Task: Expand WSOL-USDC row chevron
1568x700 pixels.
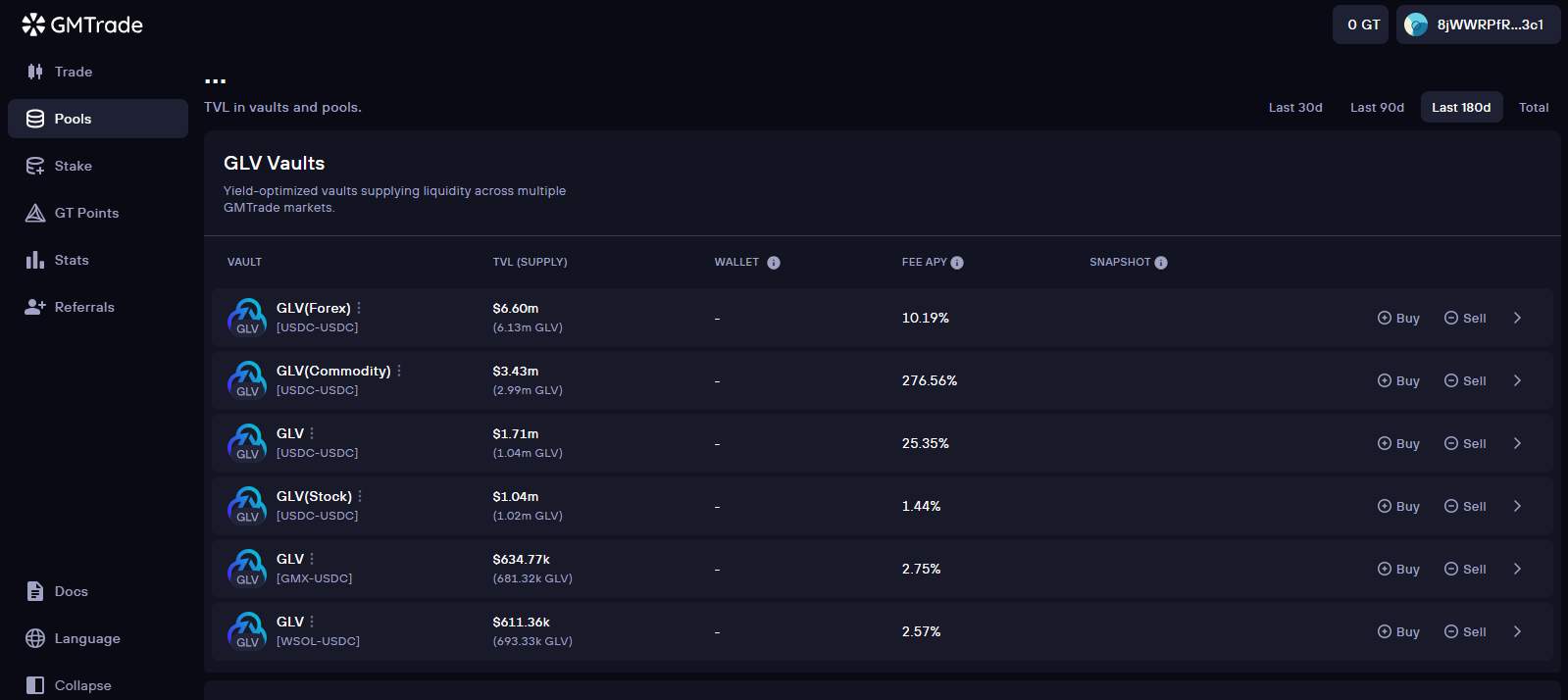Action: (x=1517, y=631)
